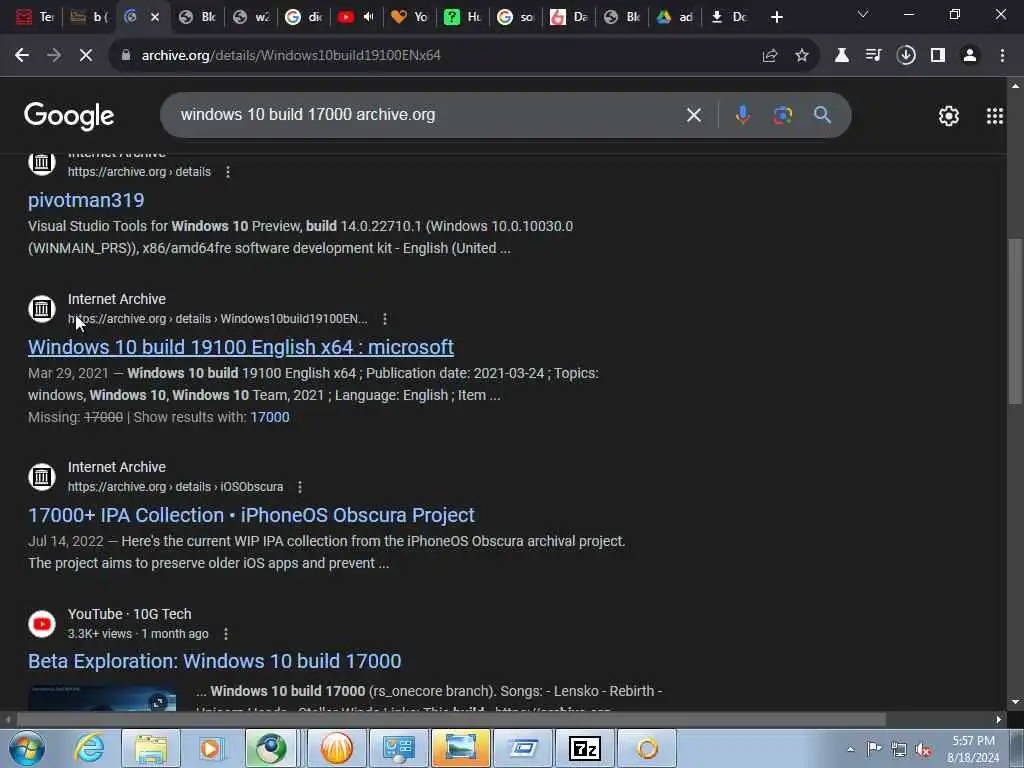Switch to the 'Hu' tab with the green question-mark icon
1024x768 pixels.
[x=462, y=17]
